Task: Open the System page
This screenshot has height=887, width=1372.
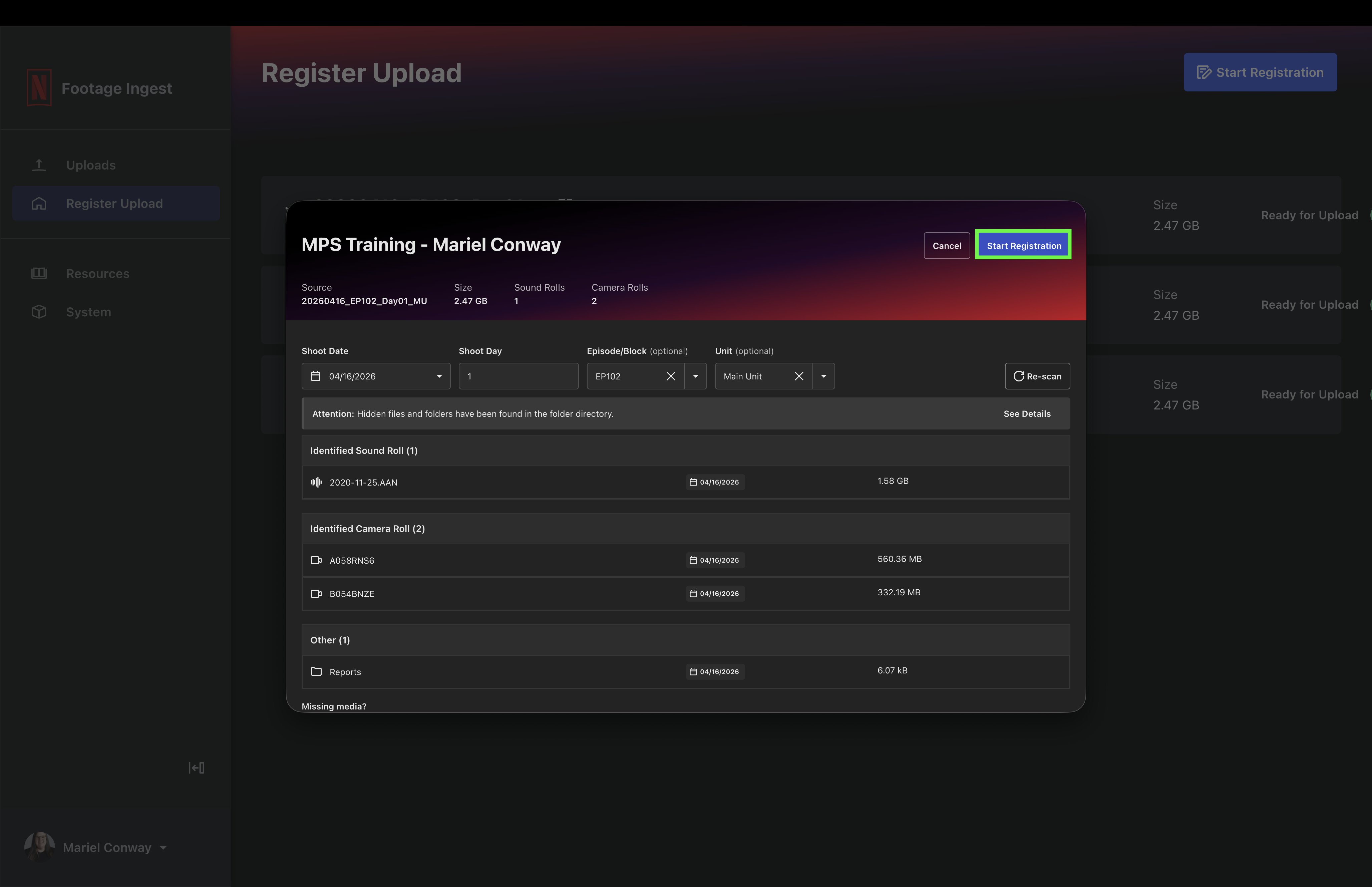Action: point(116,312)
